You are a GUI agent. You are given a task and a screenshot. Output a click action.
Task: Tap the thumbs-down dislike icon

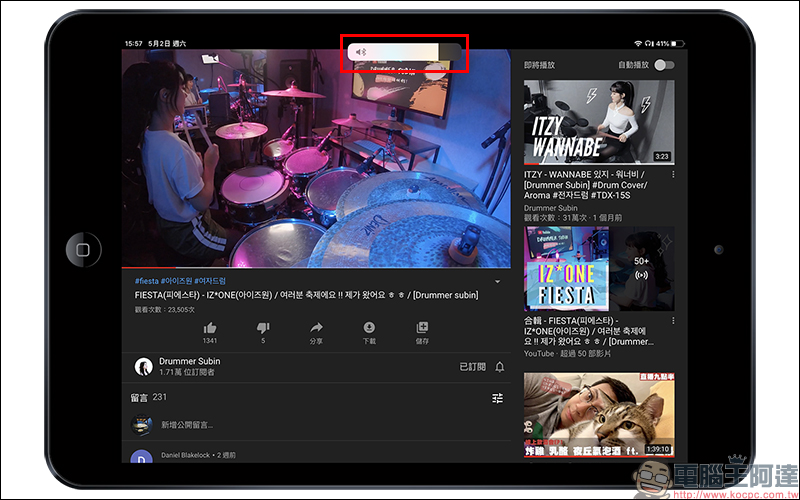tap(263, 328)
